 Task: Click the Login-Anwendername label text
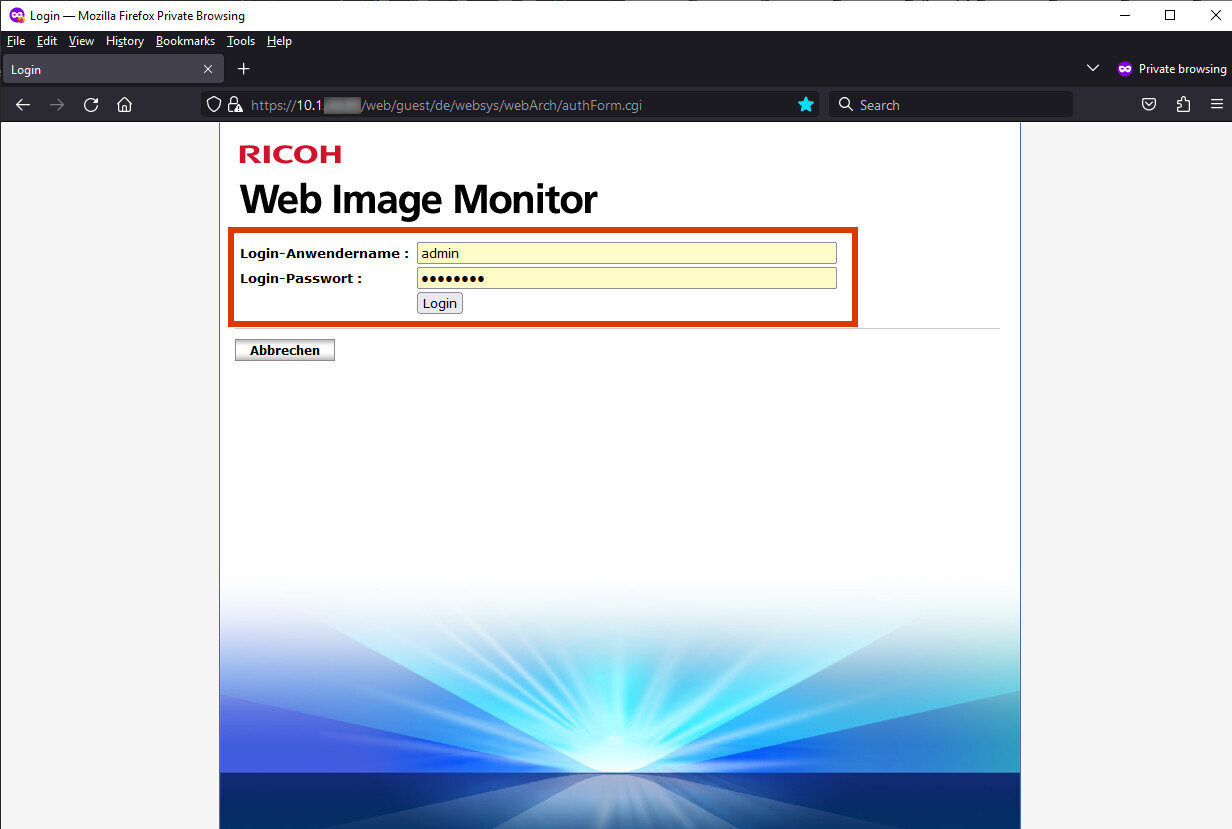coord(325,253)
